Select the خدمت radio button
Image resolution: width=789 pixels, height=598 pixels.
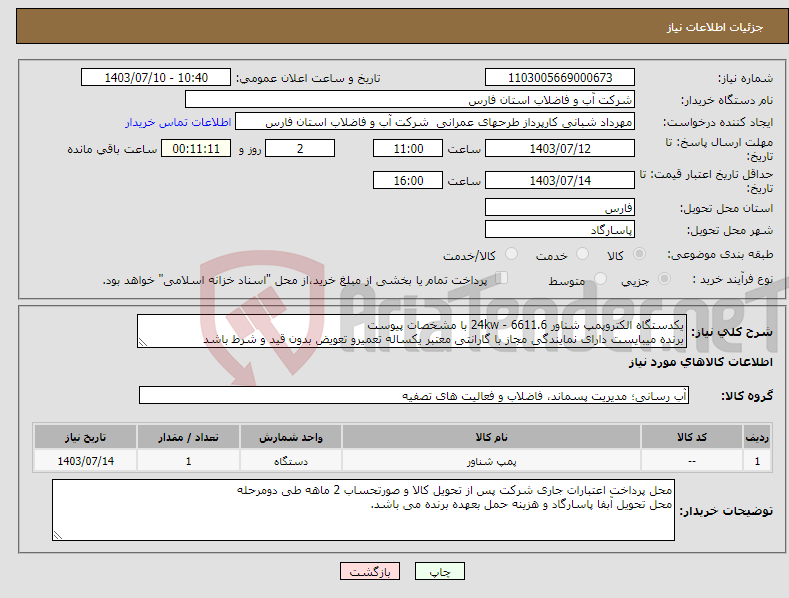(582, 254)
